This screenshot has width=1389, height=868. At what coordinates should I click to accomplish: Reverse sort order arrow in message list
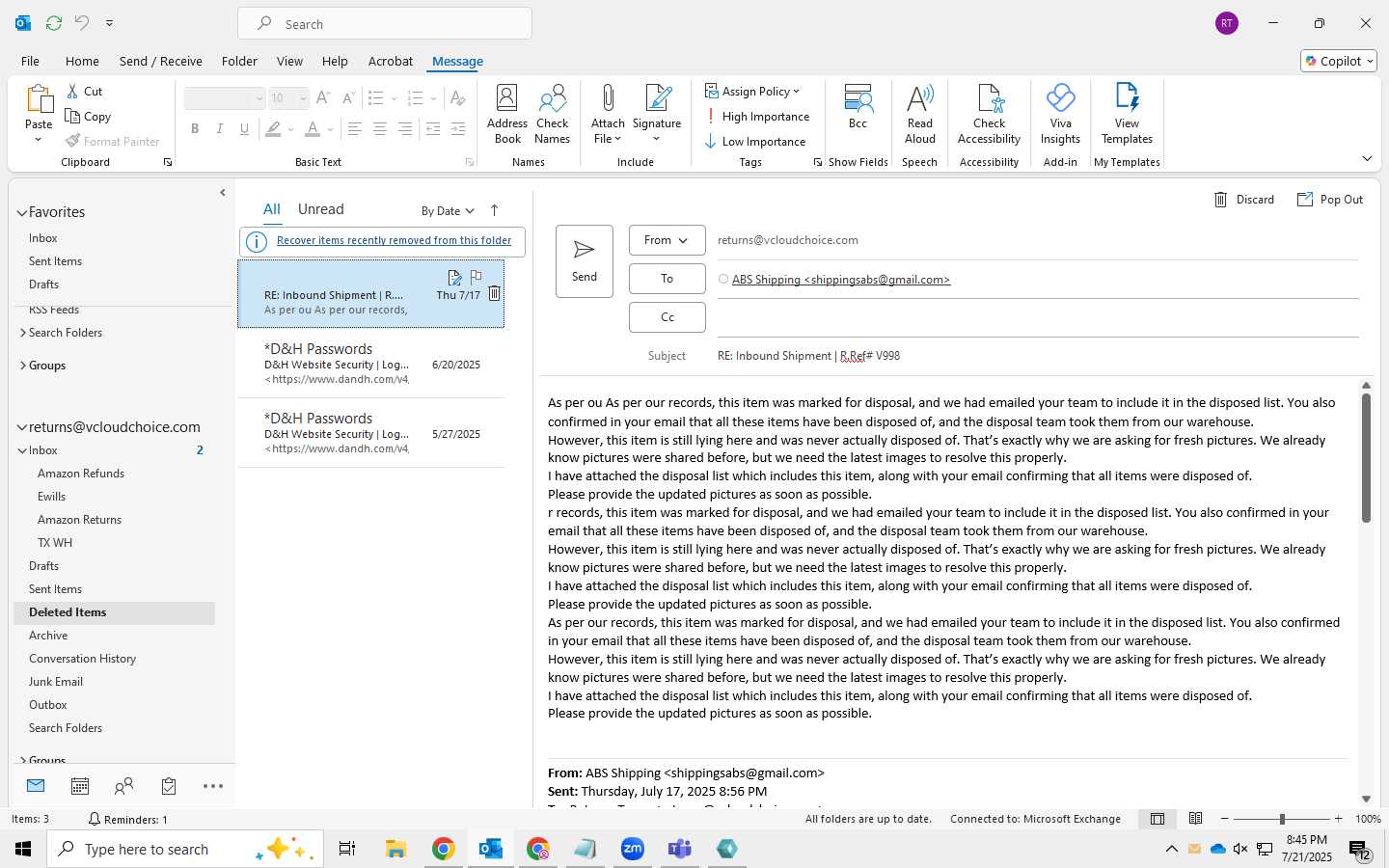coord(494,210)
